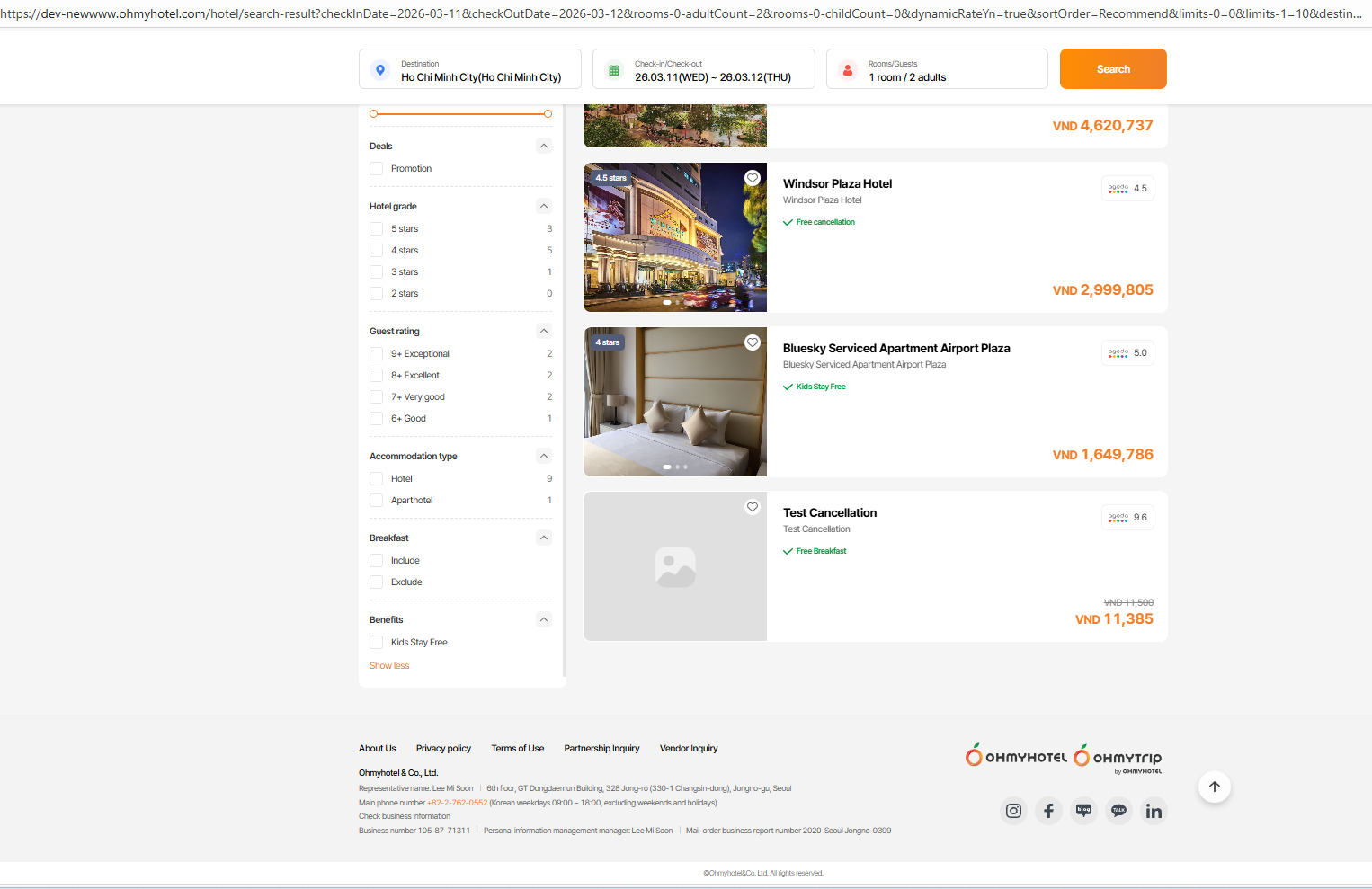The image size is (1372, 889).
Task: Click the scroll-to-top arrow button
Action: coord(1215,787)
